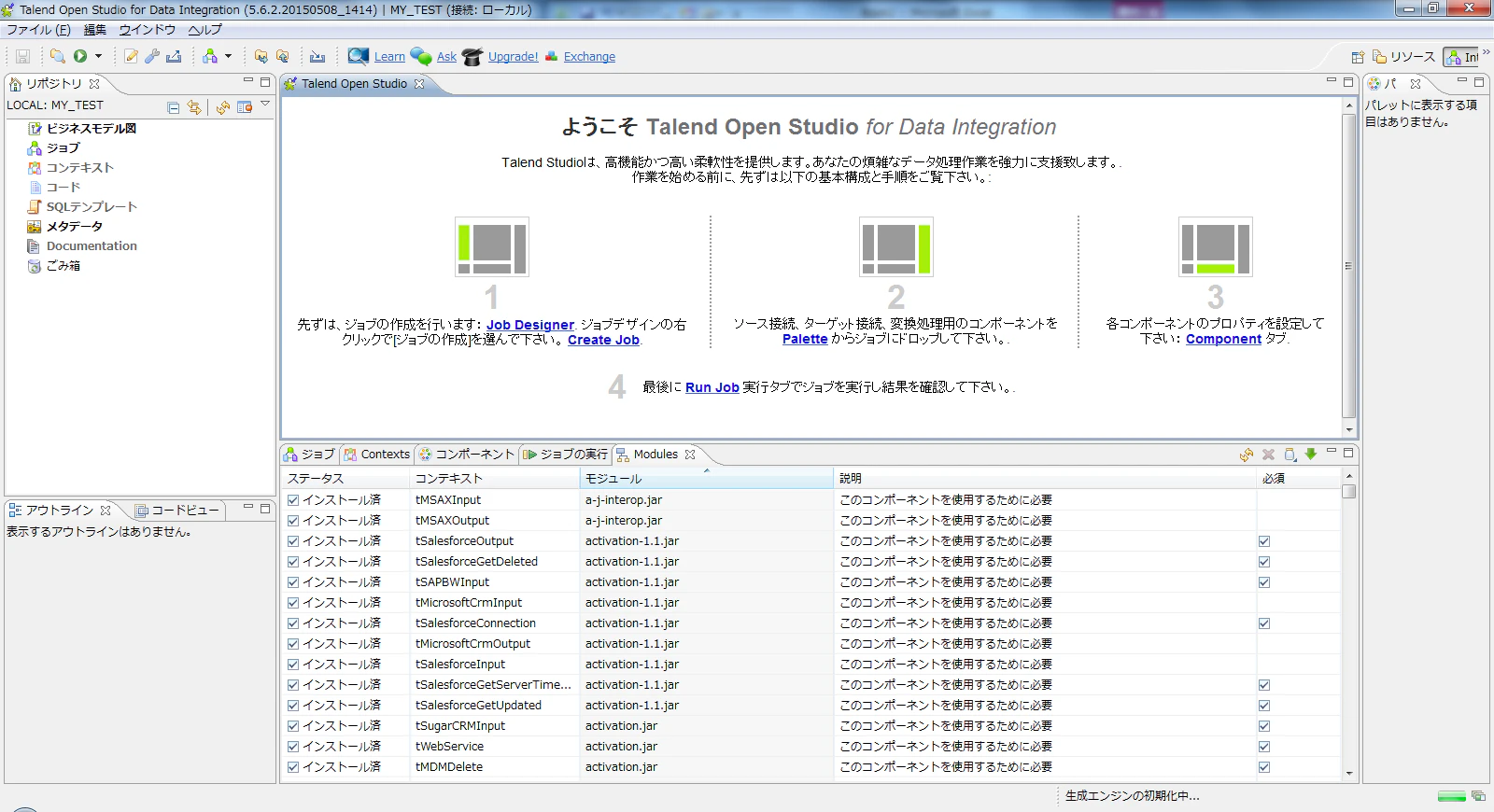Select the リソース perspective button
The image size is (1494, 812).
(x=1404, y=57)
